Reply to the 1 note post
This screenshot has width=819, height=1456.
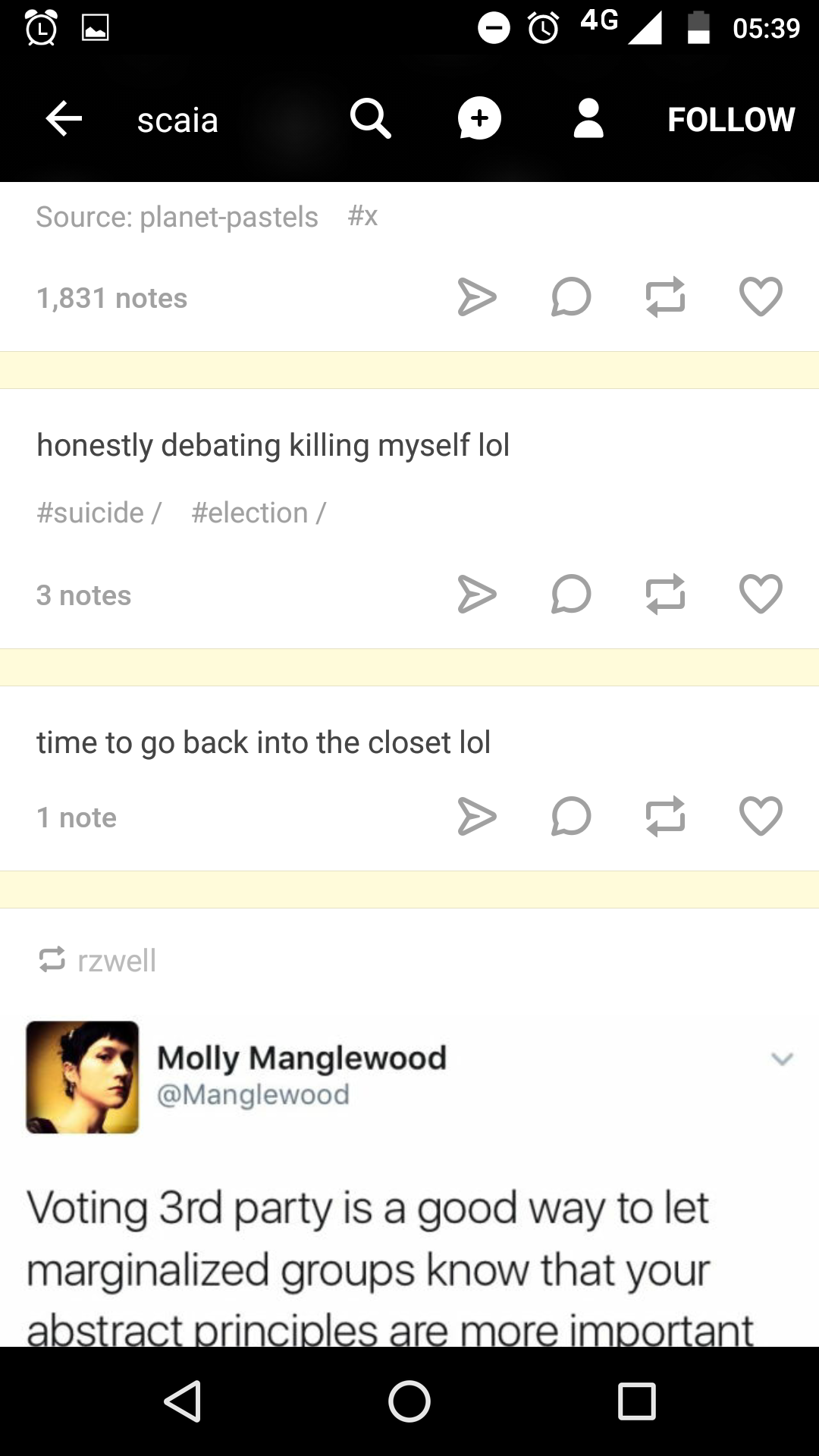[571, 816]
